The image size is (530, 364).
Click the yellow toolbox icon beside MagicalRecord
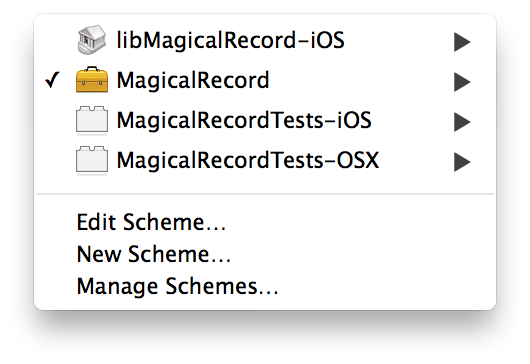pyautogui.click(x=92, y=79)
